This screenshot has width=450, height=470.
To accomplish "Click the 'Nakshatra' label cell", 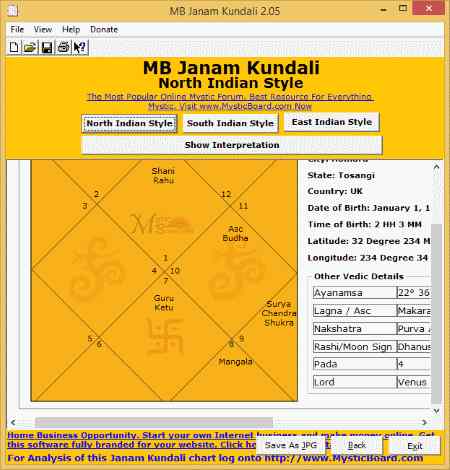I will [x=354, y=329].
